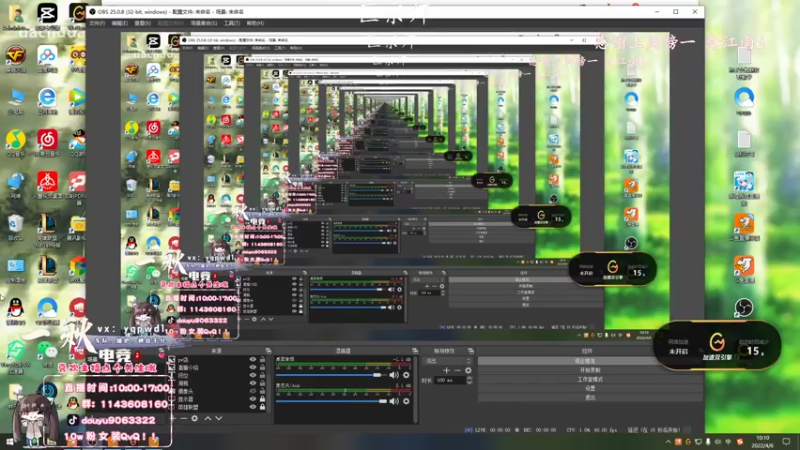Mute 桌面音频 speaker icon in main OBS mixer
This screenshot has width=800, height=450.
(x=393, y=375)
